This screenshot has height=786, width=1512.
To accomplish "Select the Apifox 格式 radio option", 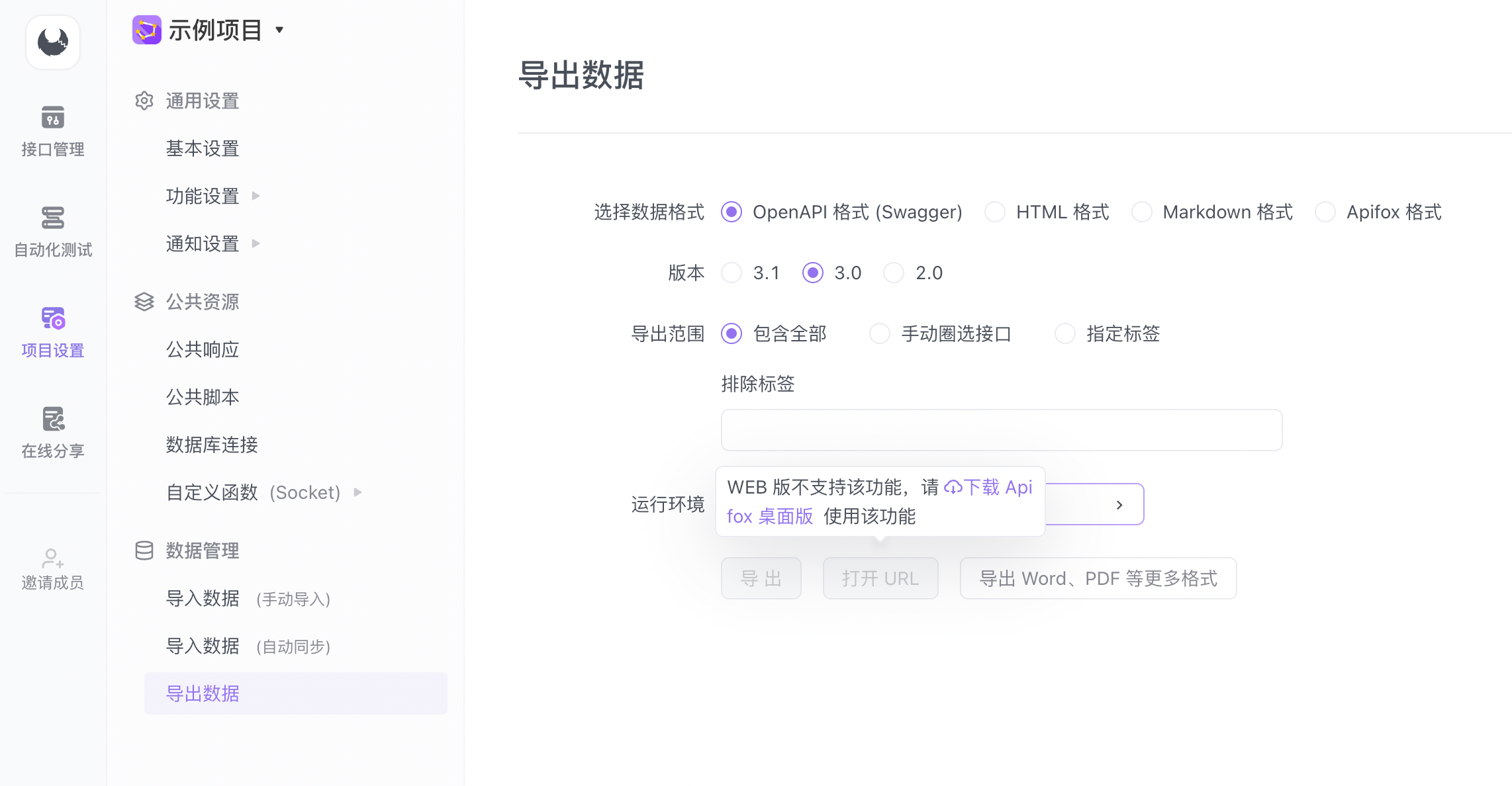I will tap(1325, 212).
